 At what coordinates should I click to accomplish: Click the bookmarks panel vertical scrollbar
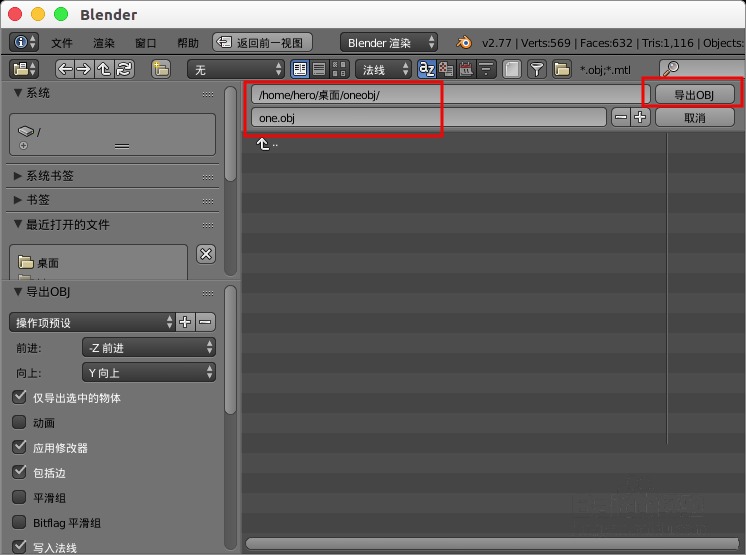(x=230, y=134)
